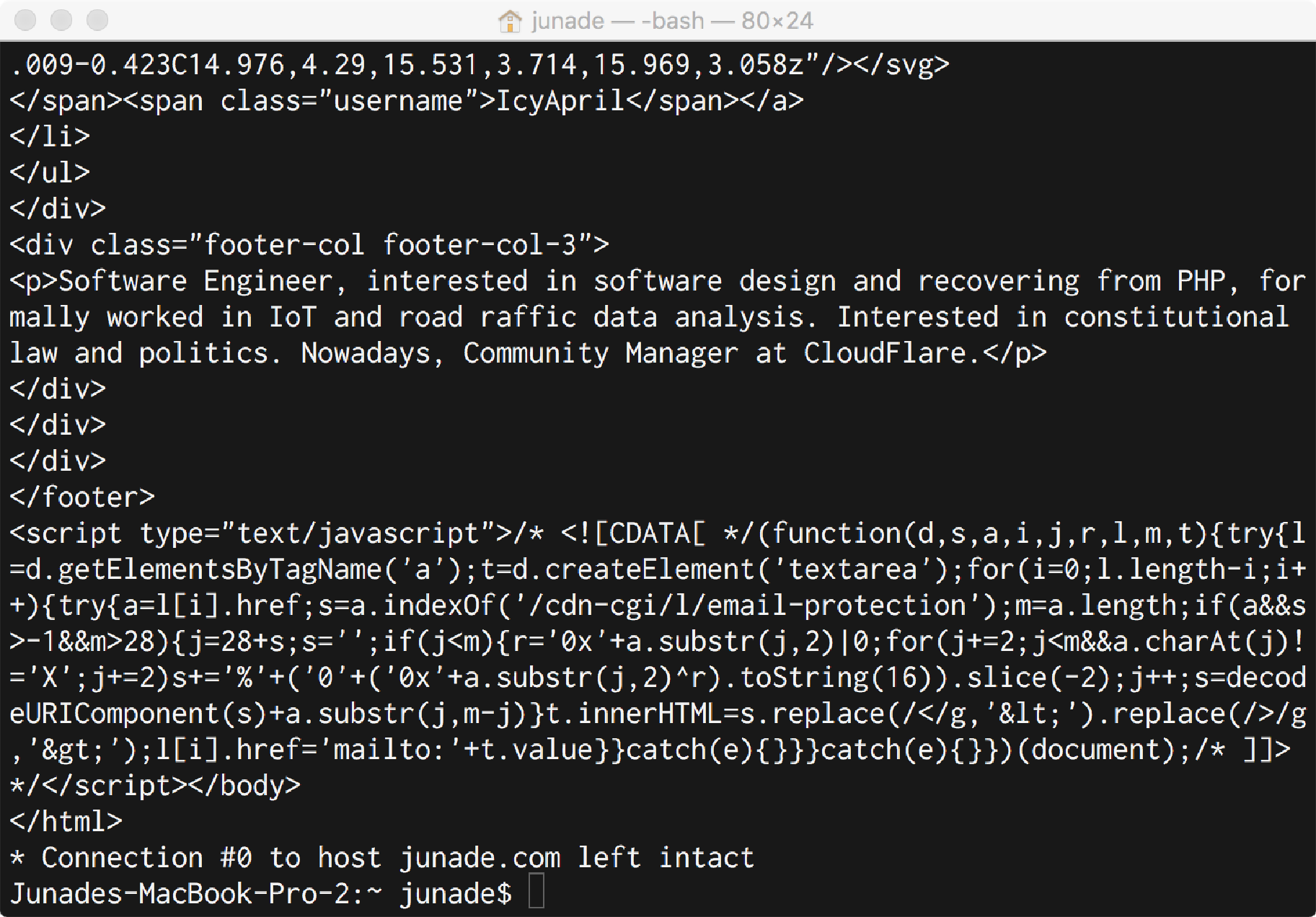The width and height of the screenshot is (1316, 917).
Task: Click 'text/javascript' in the script tag
Action: [x=358, y=533]
